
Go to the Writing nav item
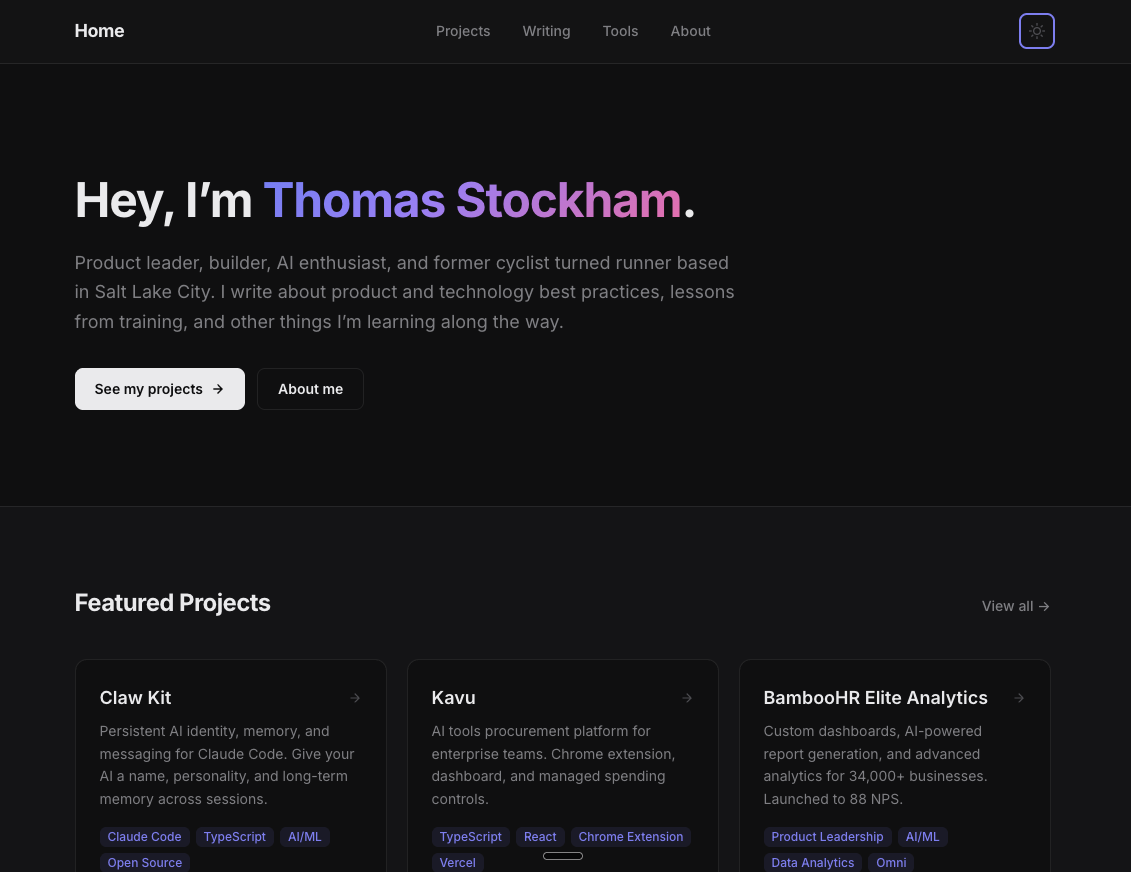tap(546, 31)
